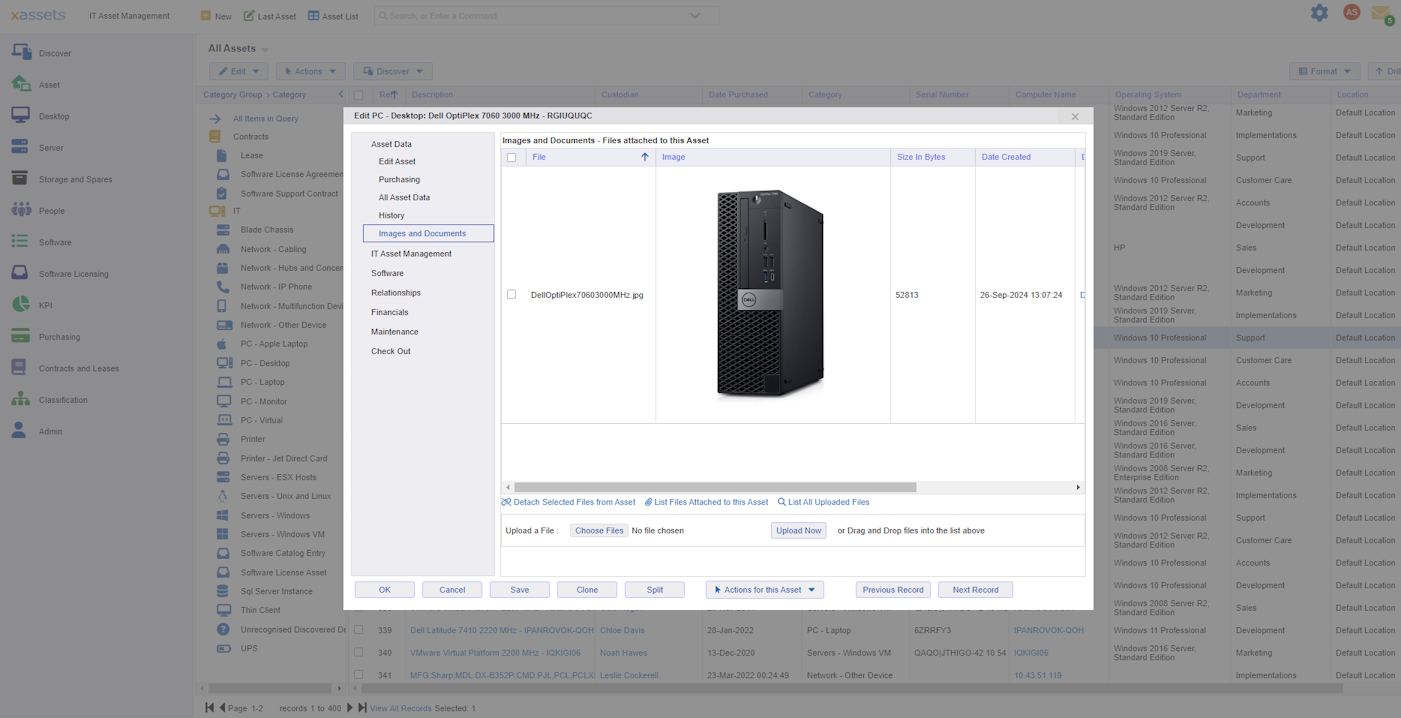
Task: Open Storage and Spares sidebar icon
Action: coord(20,179)
